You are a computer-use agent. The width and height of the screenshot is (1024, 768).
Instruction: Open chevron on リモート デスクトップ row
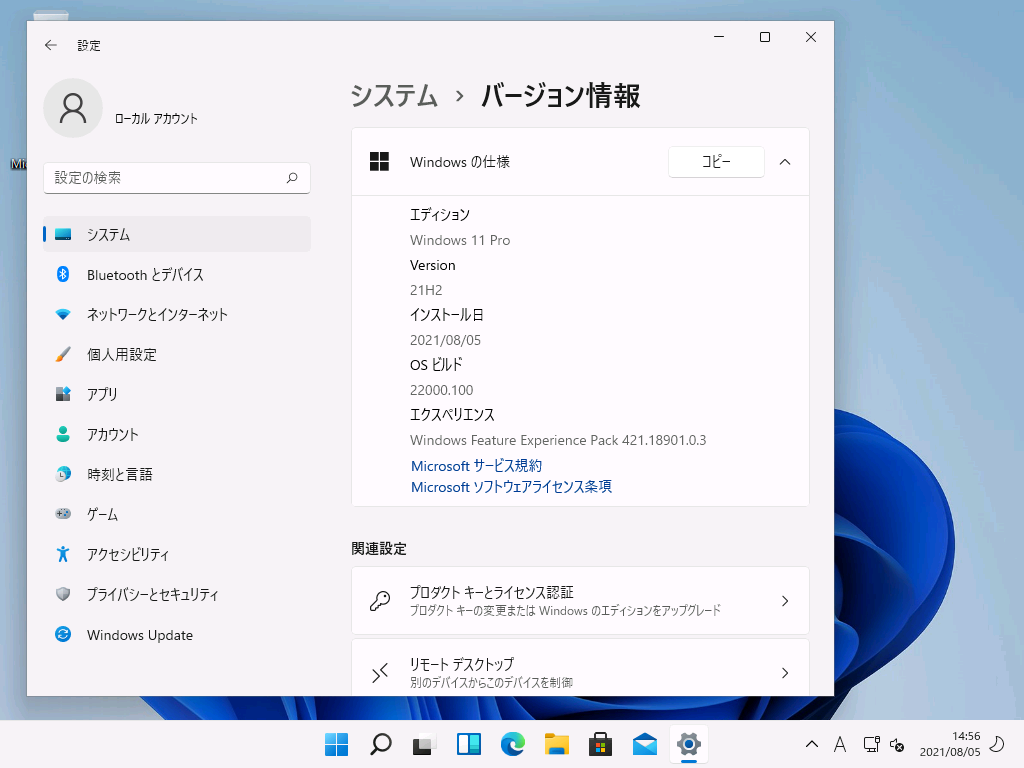point(785,673)
